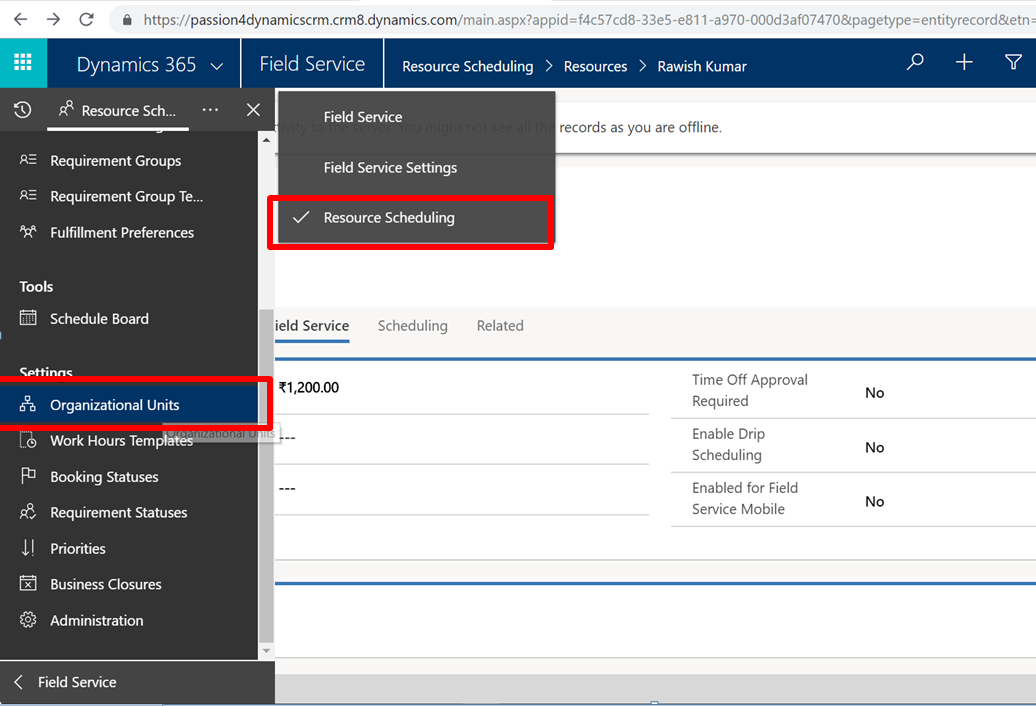Image resolution: width=1036 pixels, height=706 pixels.
Task: Click the plus quick create icon
Action: point(964,63)
